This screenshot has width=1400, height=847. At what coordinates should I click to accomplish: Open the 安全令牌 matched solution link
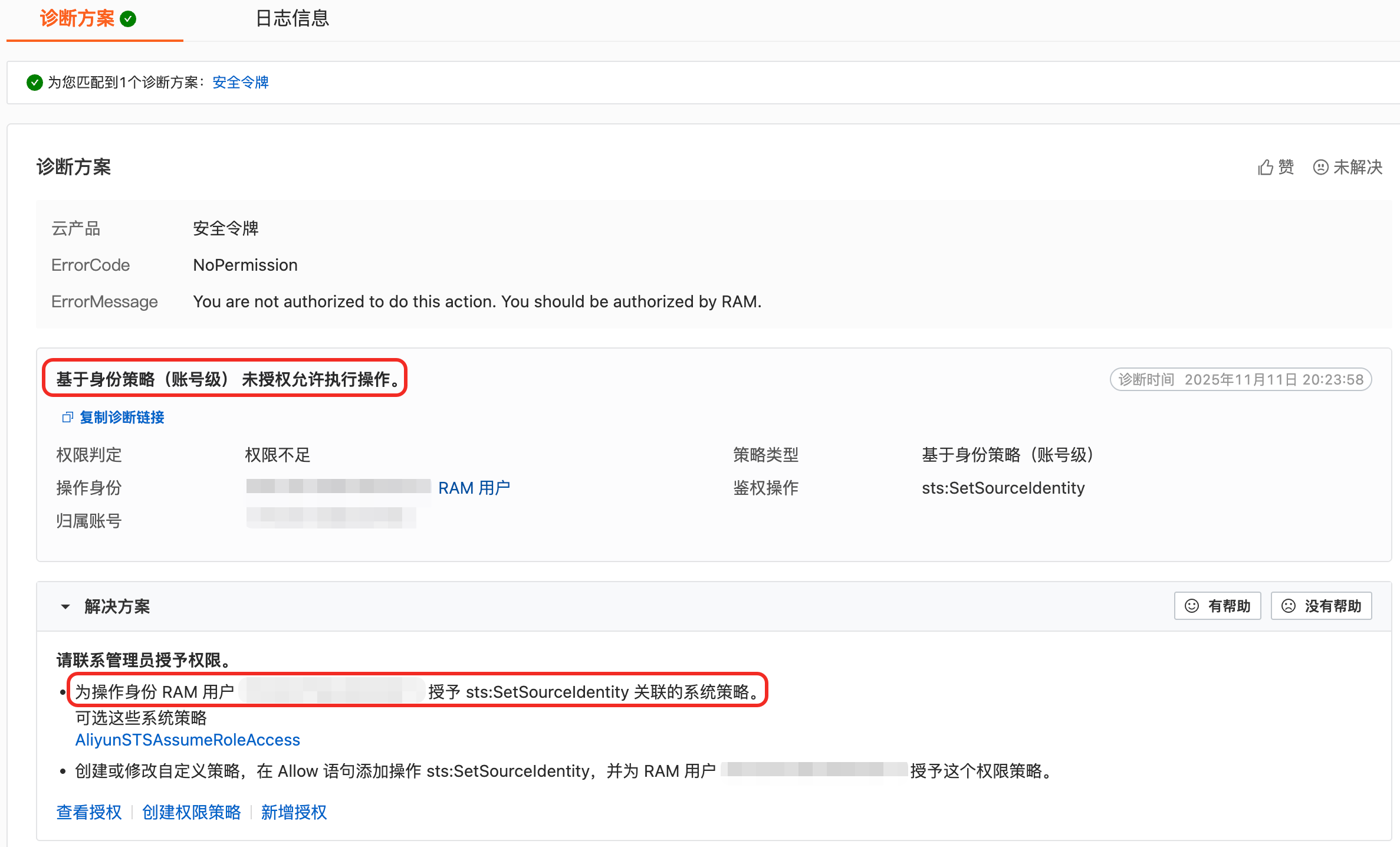coord(240,83)
